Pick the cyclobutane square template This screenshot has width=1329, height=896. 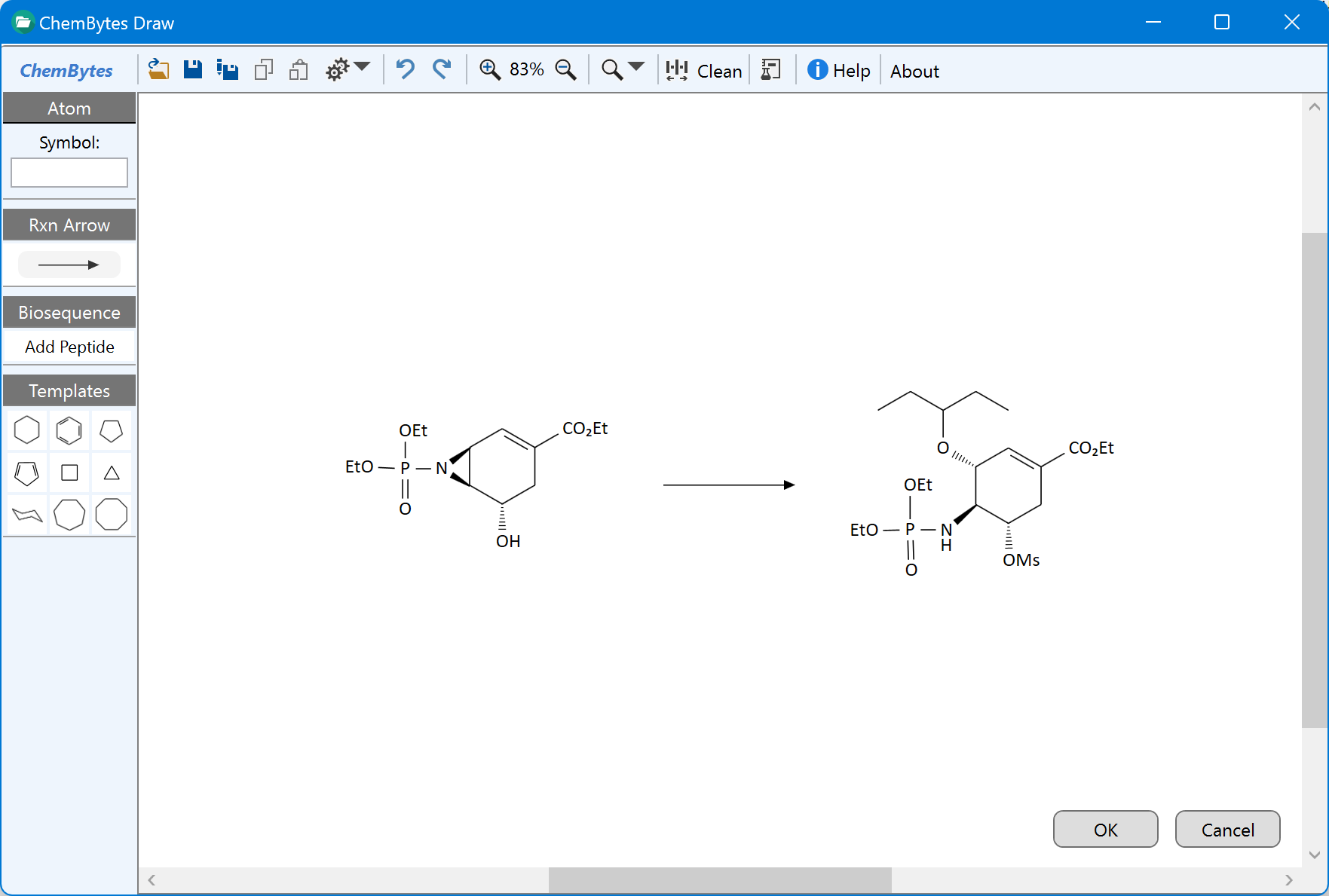pos(69,472)
